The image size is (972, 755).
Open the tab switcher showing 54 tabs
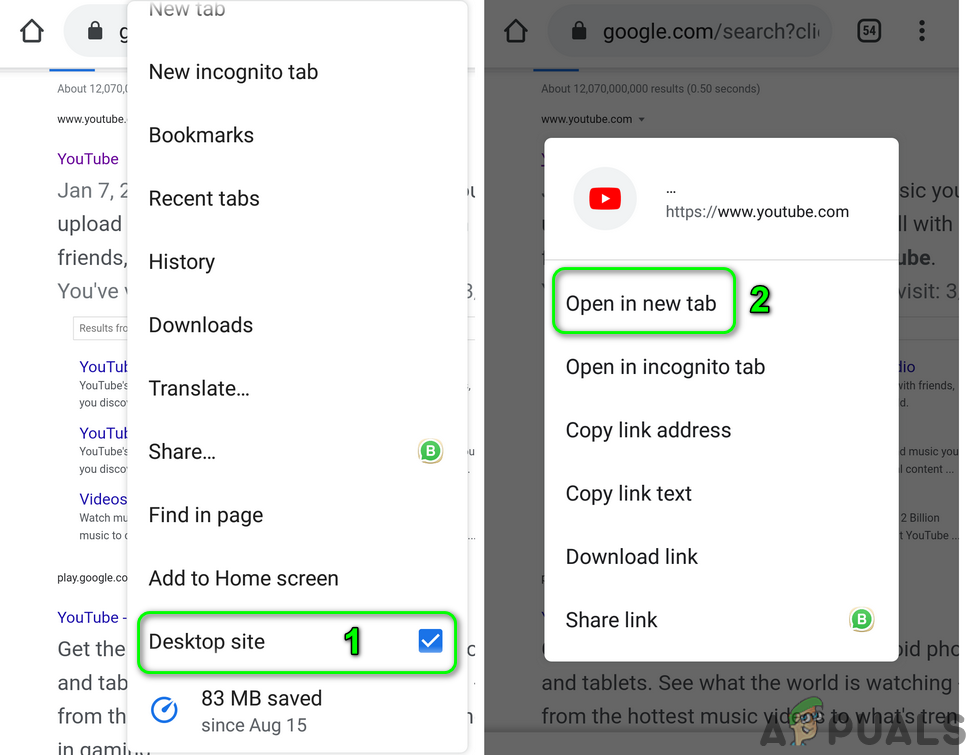coord(869,30)
